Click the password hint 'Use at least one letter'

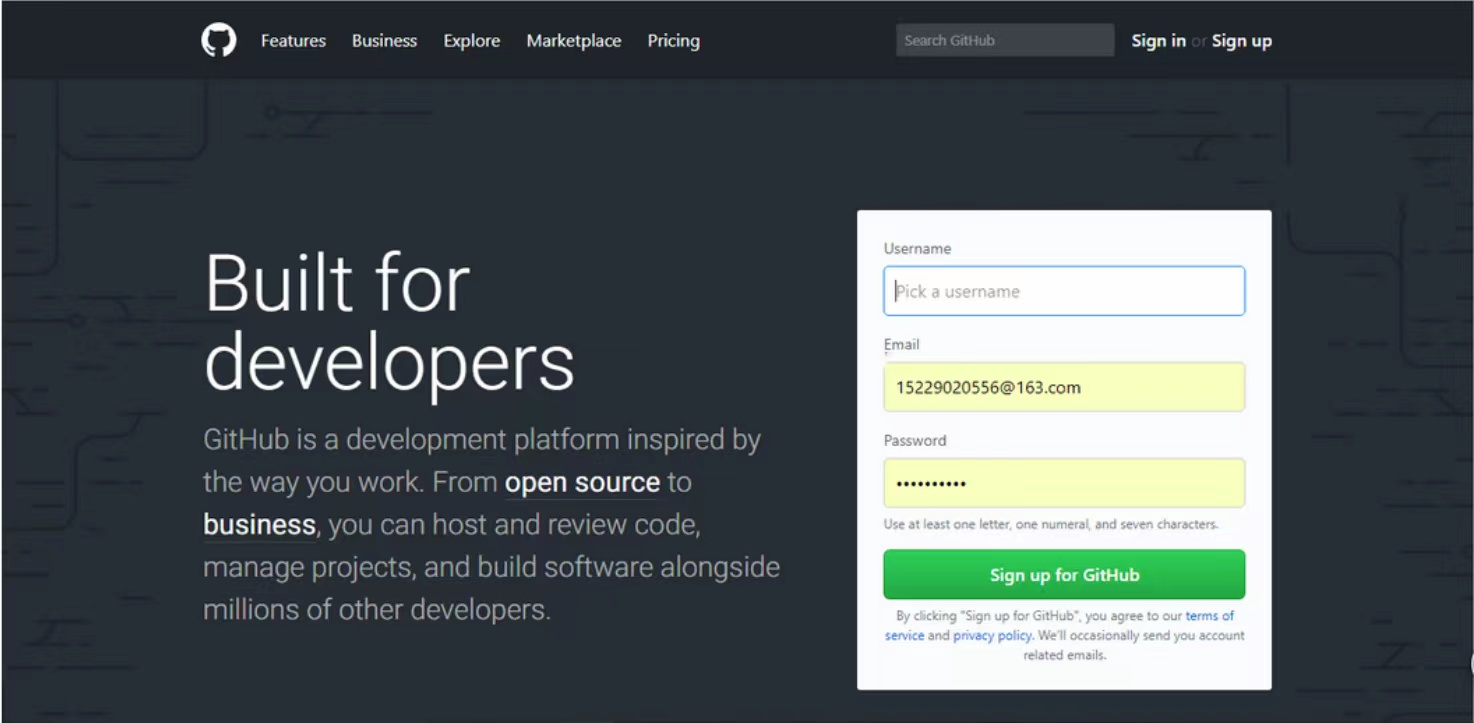[x=1051, y=525]
